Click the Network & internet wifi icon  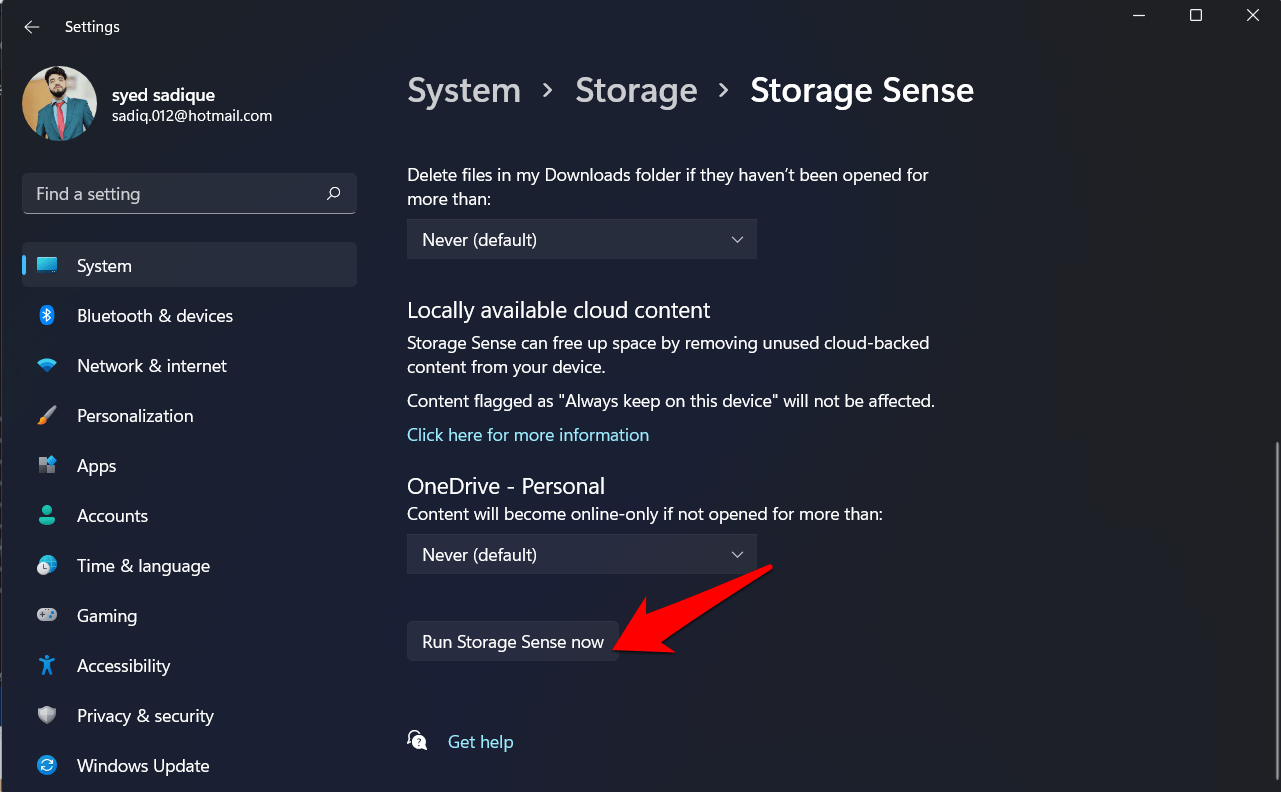[x=47, y=366]
